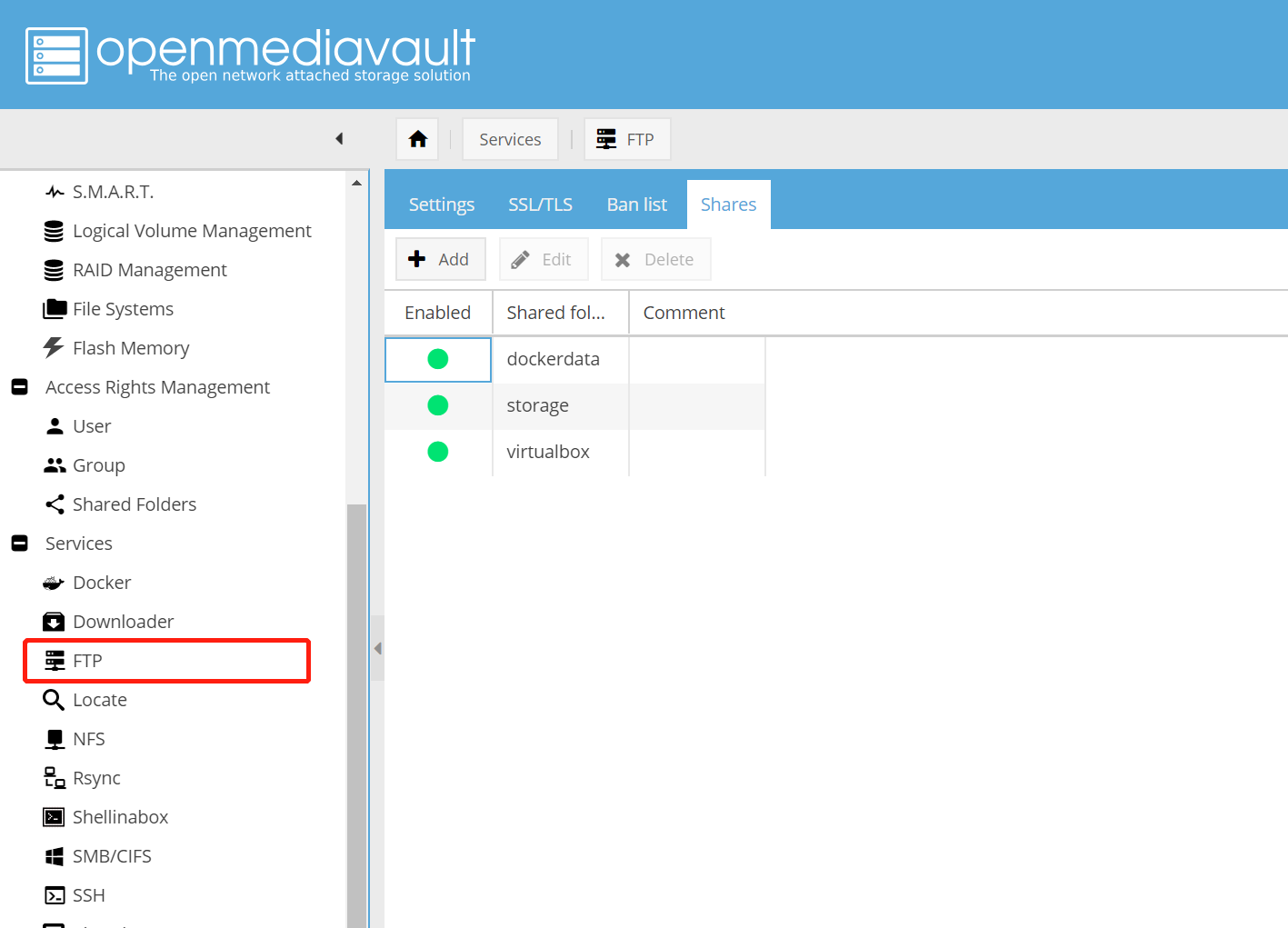The image size is (1288, 928).
Task: Click enabled green dot for dockerdata
Action: pyautogui.click(x=438, y=359)
